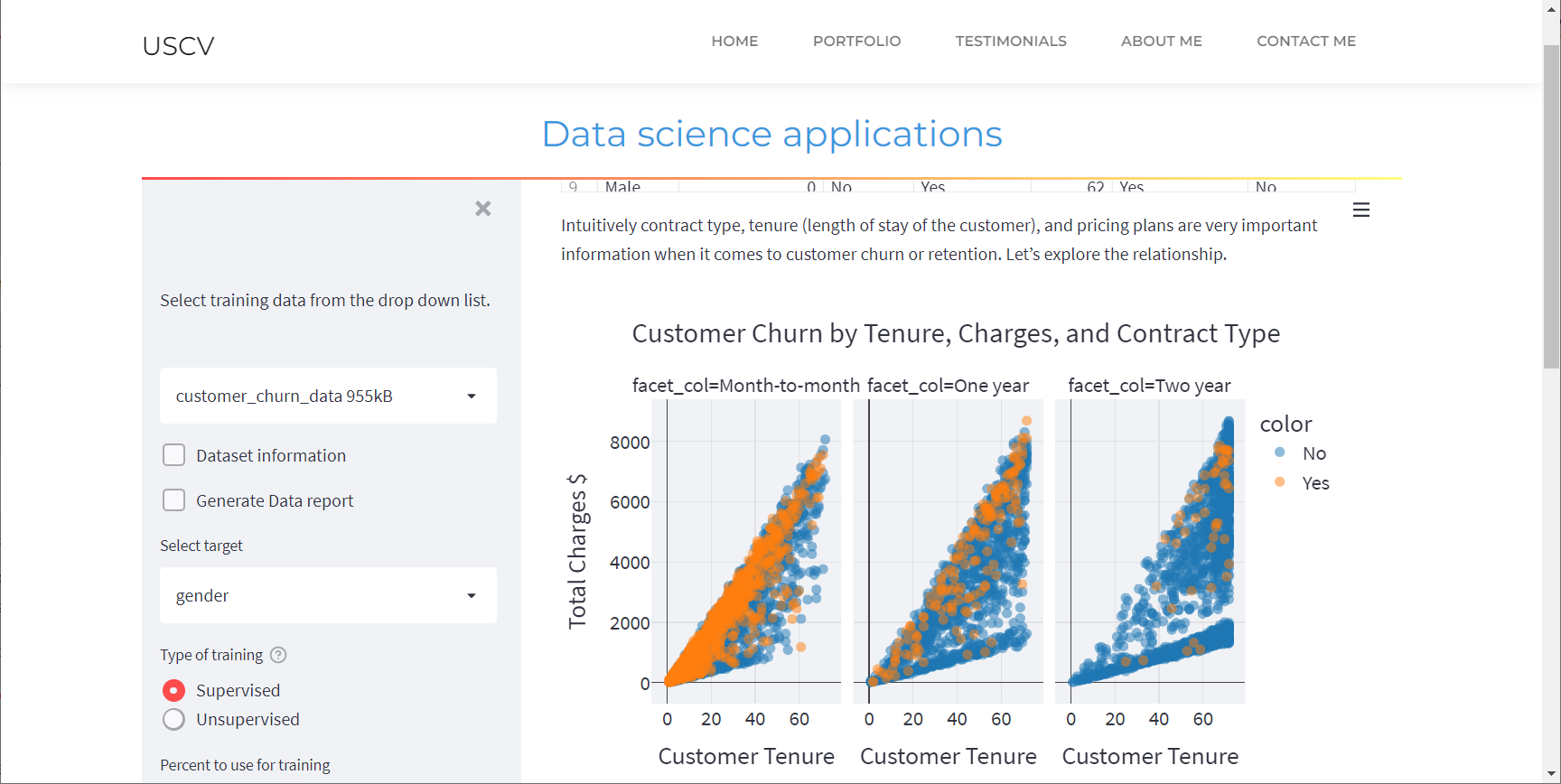Navigate to TESTIMONIALS

pos(1011,42)
